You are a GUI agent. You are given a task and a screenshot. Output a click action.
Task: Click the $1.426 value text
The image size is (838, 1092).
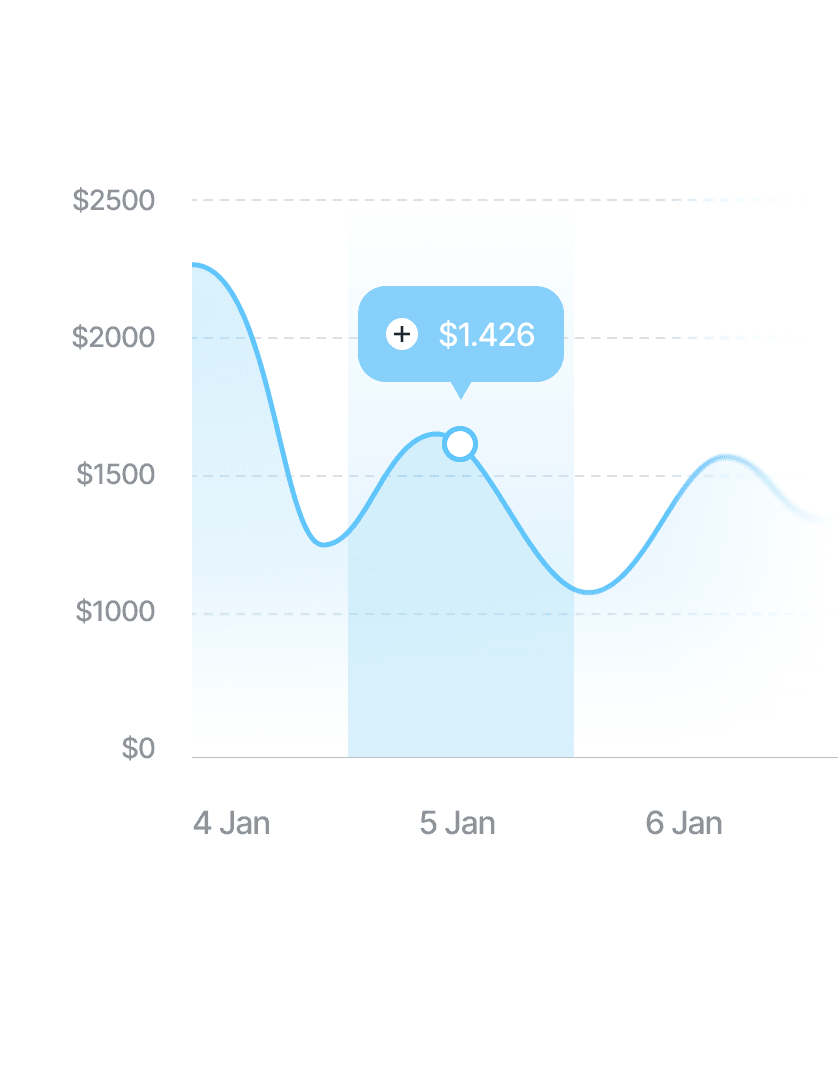486,335
